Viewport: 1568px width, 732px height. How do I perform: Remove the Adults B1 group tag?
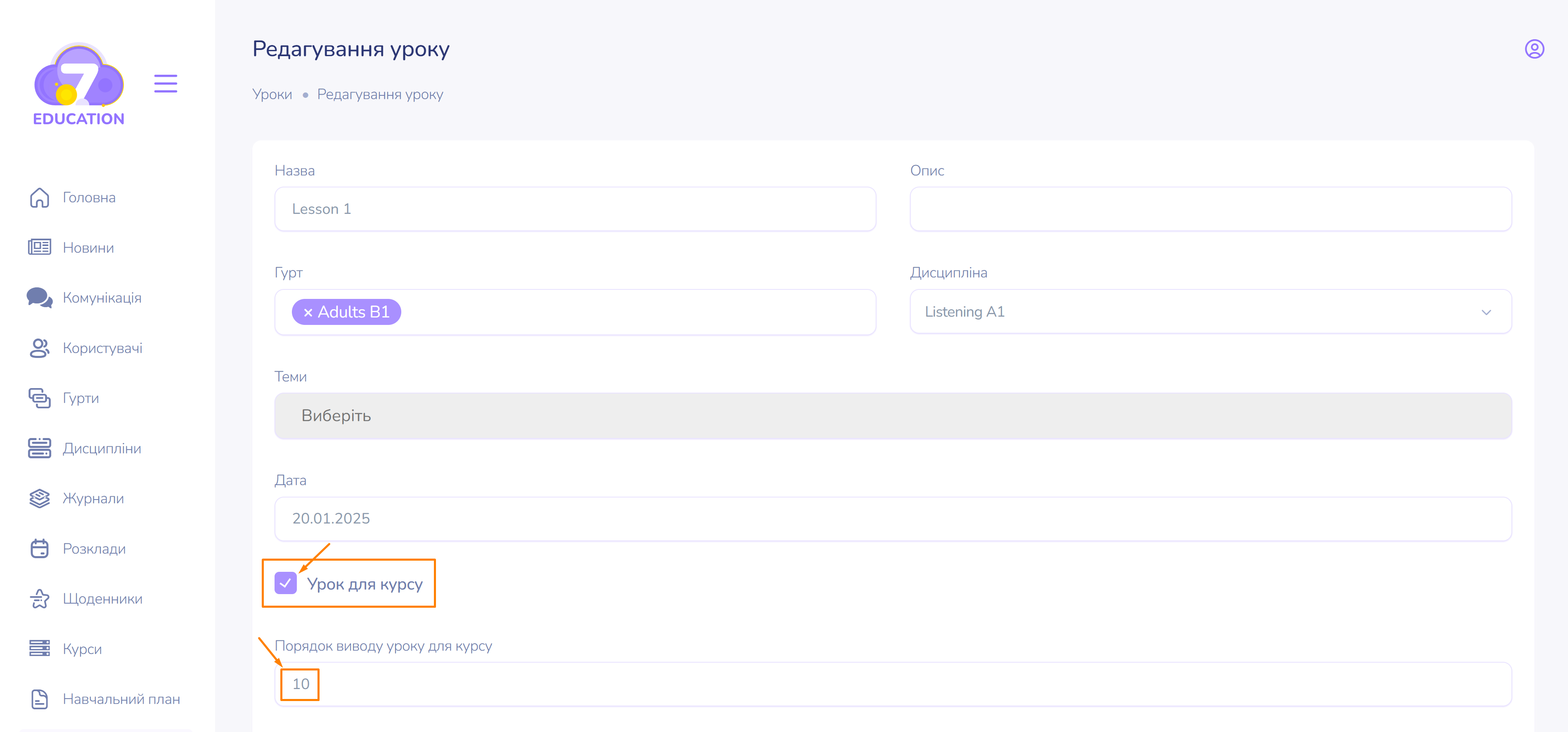pos(308,313)
